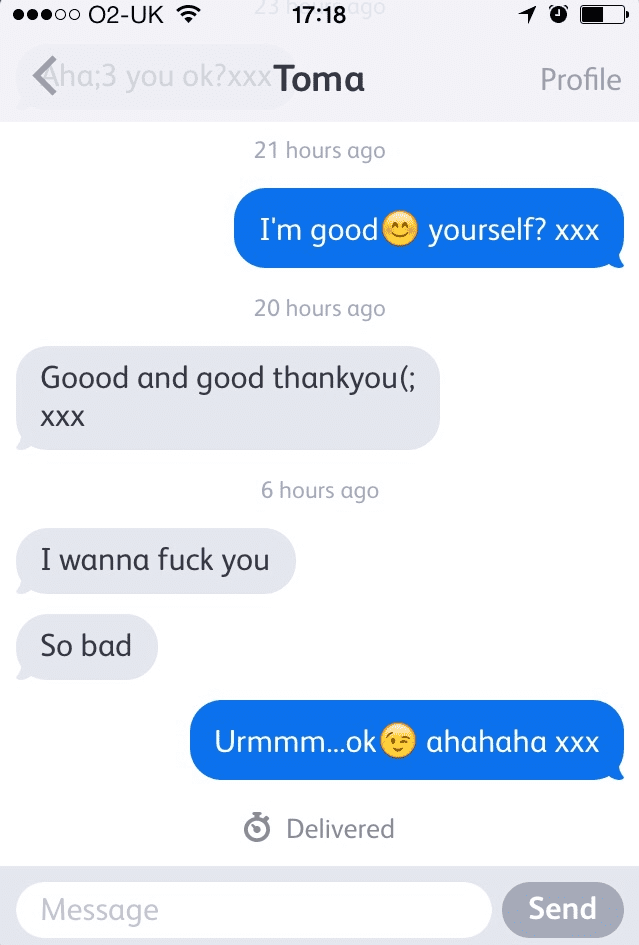Select the "I'm good yourself?" blue bubble
This screenshot has width=639, height=945.
coord(429,228)
